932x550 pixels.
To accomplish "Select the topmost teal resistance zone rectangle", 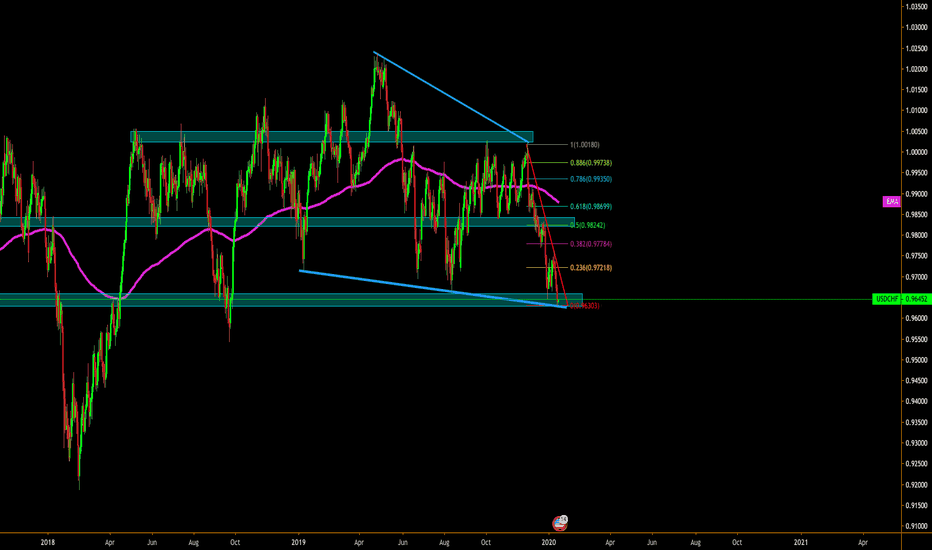I will (330, 137).
